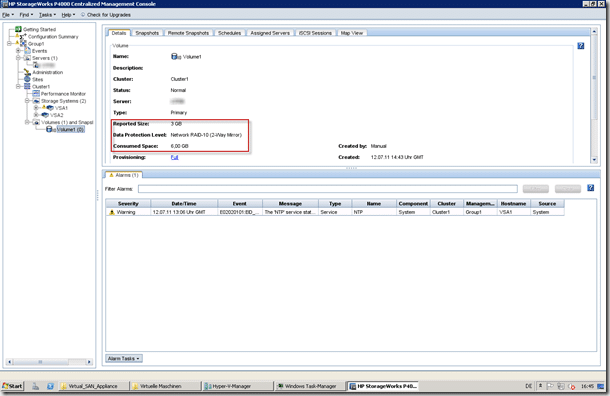The width and height of the screenshot is (610, 396).
Task: Switch to the iSCSI Sessions tab
Action: click(315, 33)
